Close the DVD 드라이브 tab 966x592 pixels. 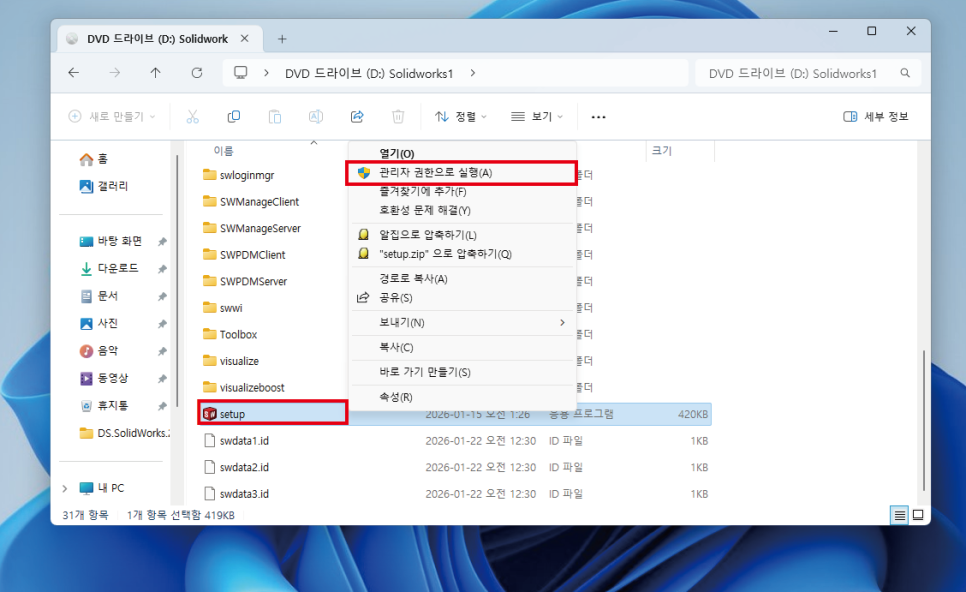(x=245, y=38)
